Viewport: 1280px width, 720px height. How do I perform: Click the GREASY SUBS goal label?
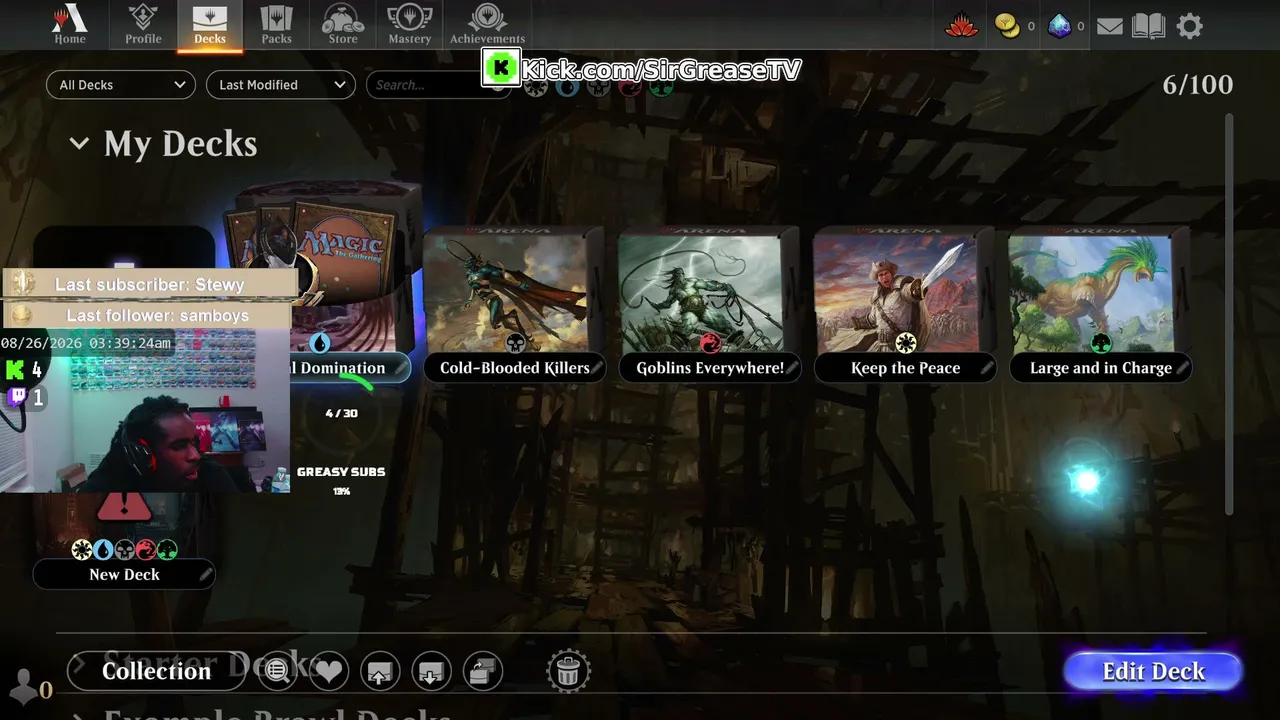341,472
